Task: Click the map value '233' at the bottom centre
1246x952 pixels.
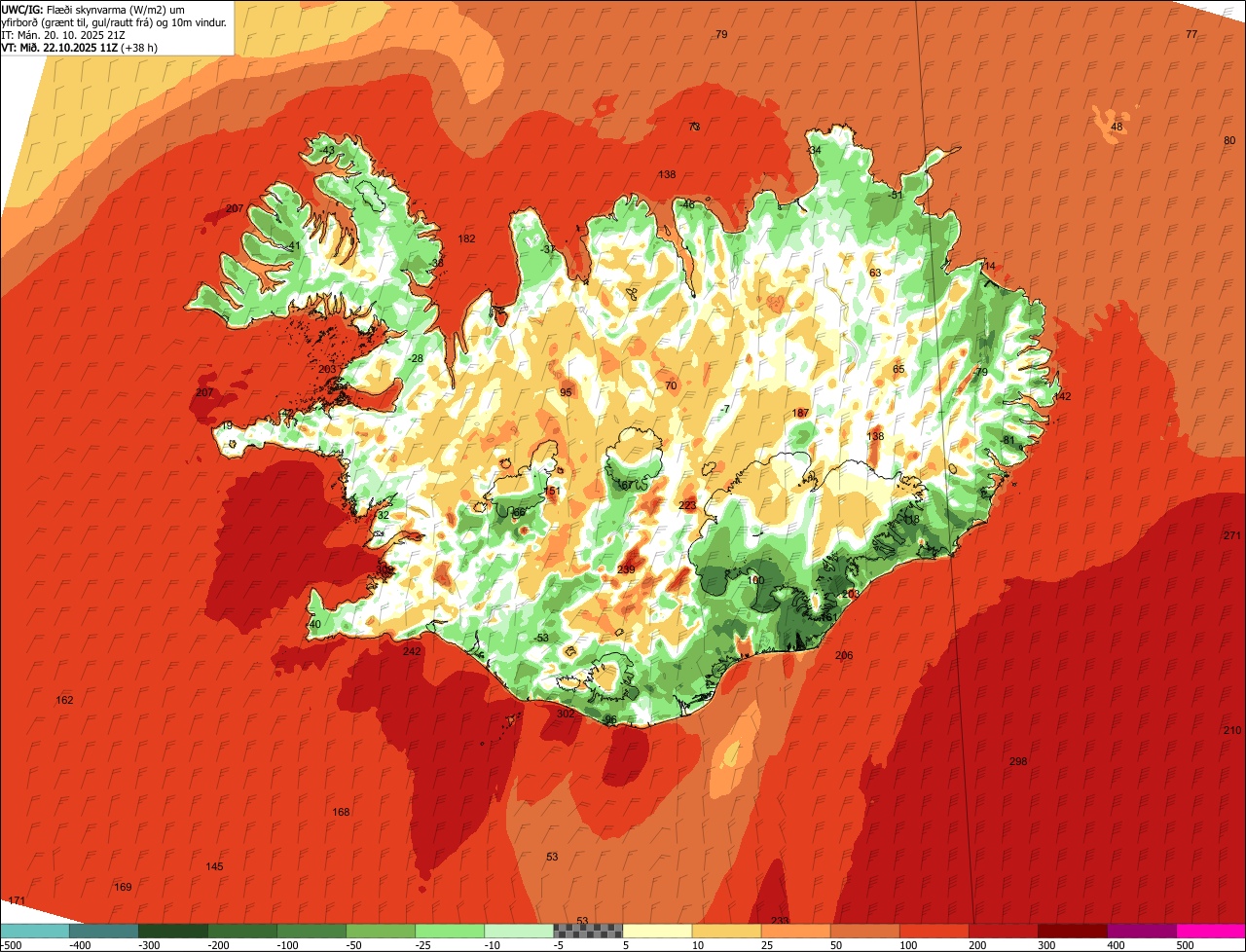Action: click(780, 921)
